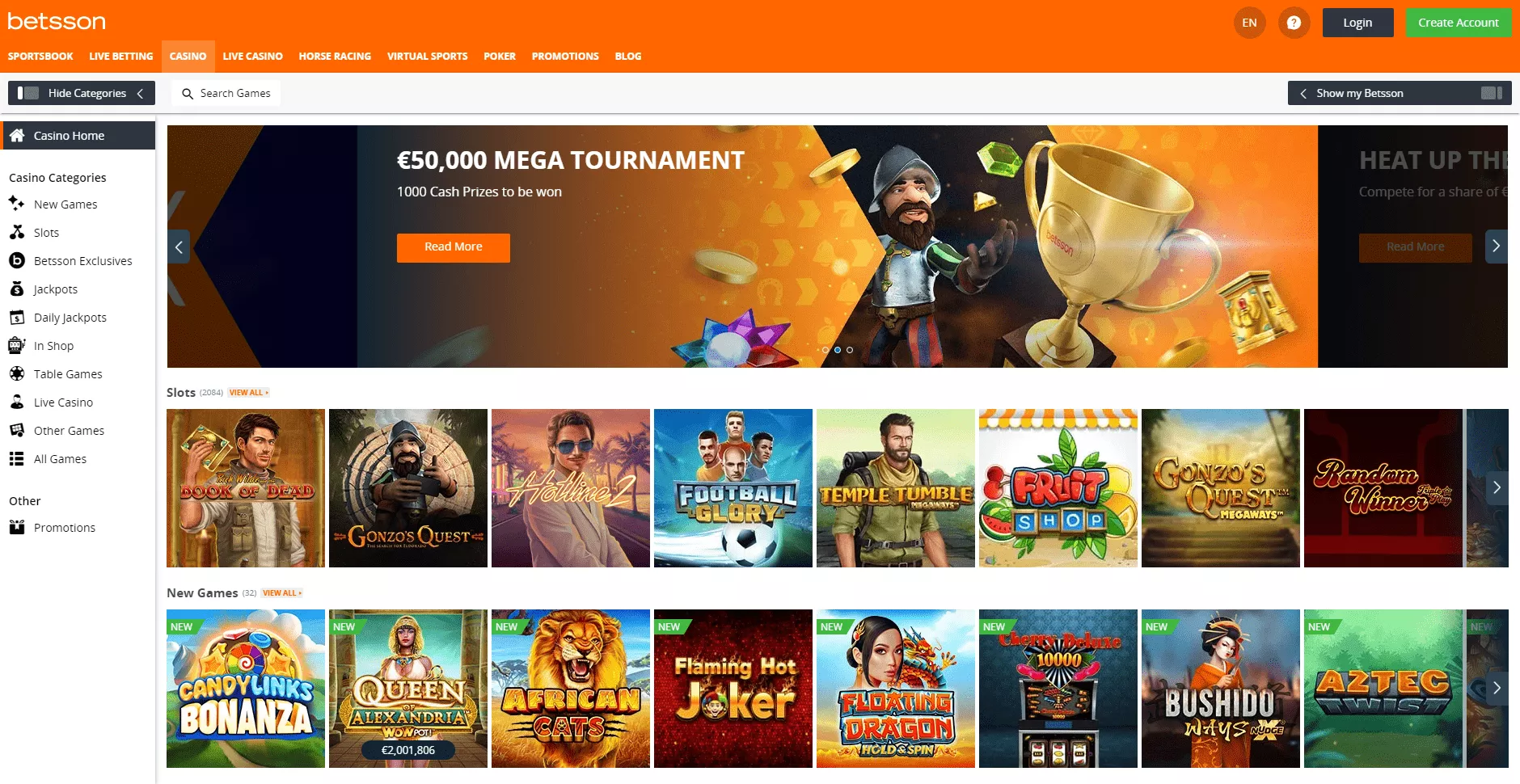Select the Slots cherries icon

point(16,232)
